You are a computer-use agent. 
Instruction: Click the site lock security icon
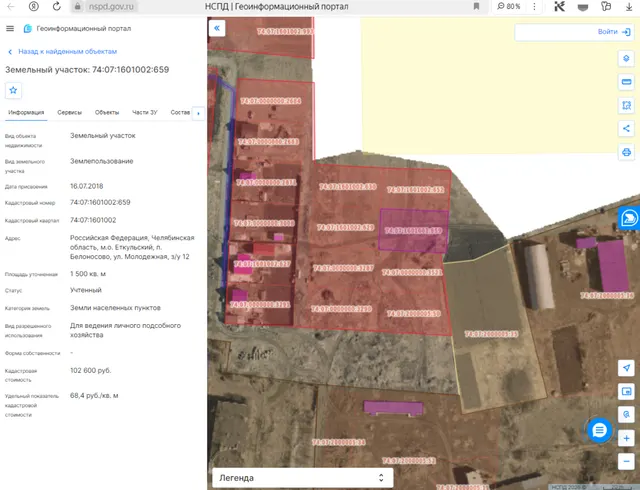point(78,6)
